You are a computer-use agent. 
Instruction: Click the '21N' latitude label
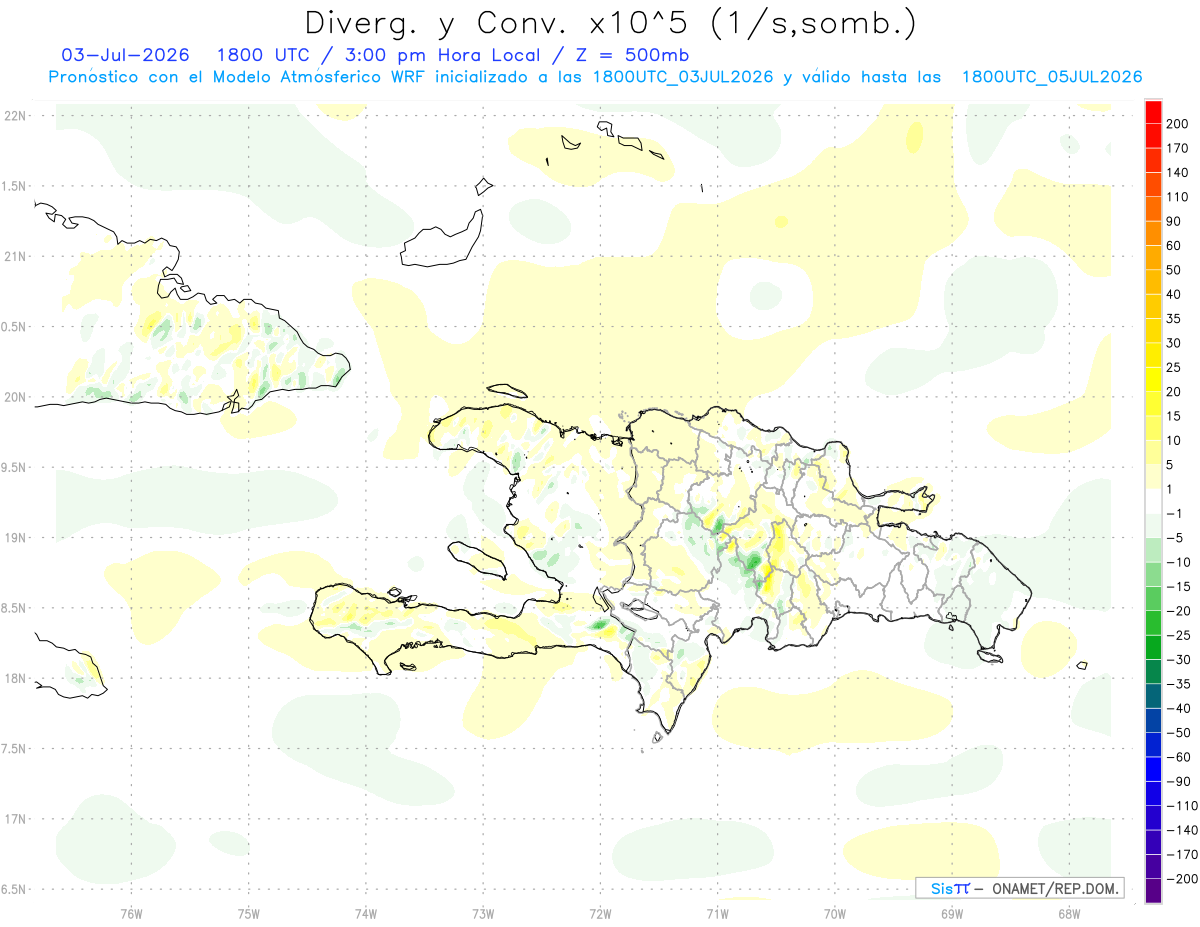tap(14, 257)
